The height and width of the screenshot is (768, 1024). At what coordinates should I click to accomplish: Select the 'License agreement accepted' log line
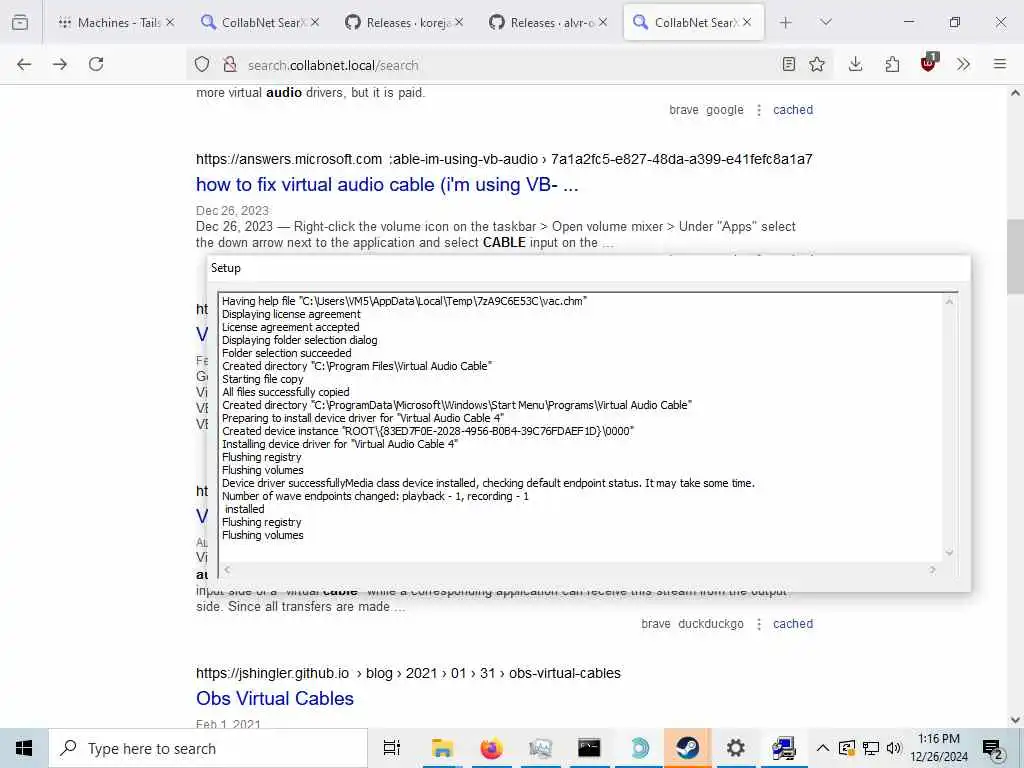[291, 327]
